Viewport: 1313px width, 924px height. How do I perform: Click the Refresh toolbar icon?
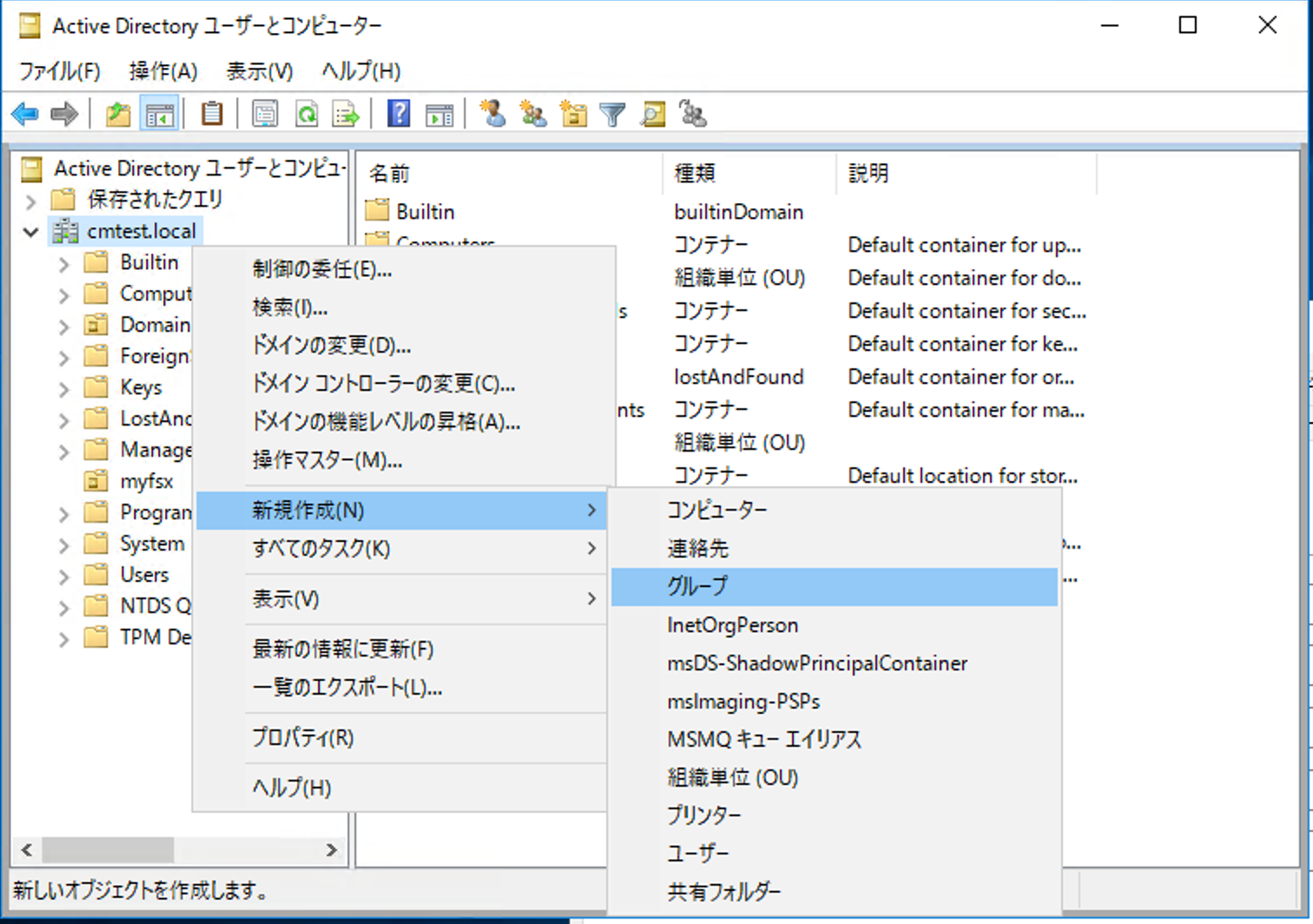coord(307,114)
